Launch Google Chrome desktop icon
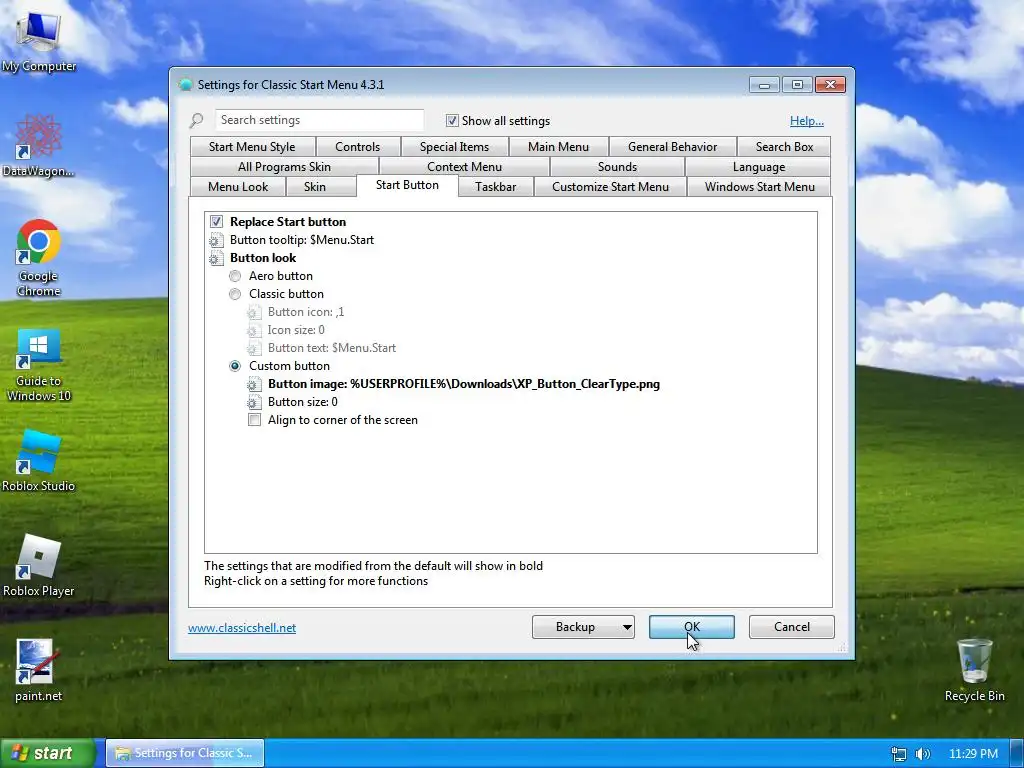The width and height of the screenshot is (1024, 768). (x=39, y=258)
